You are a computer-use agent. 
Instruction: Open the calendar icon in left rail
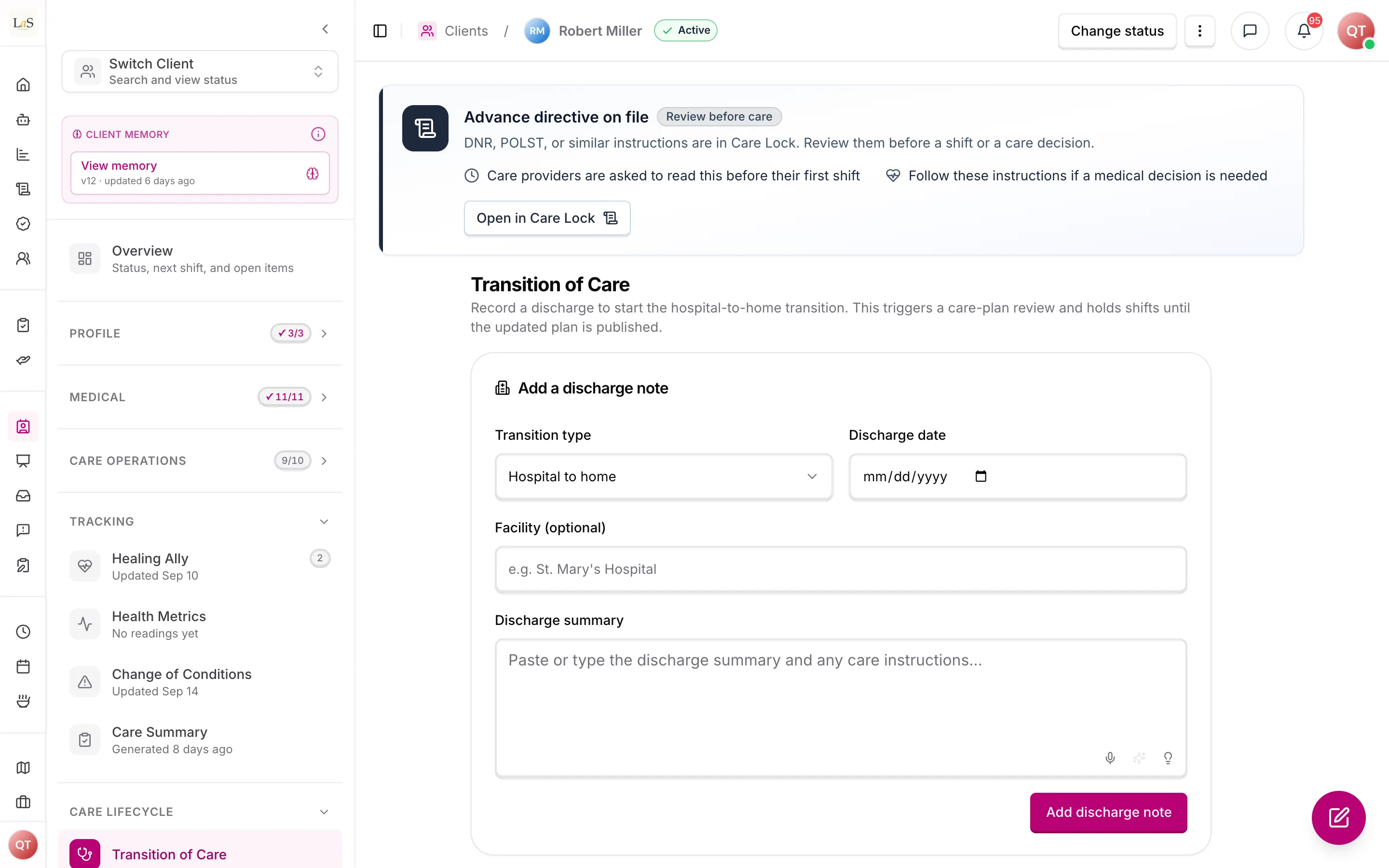pyautogui.click(x=23, y=666)
